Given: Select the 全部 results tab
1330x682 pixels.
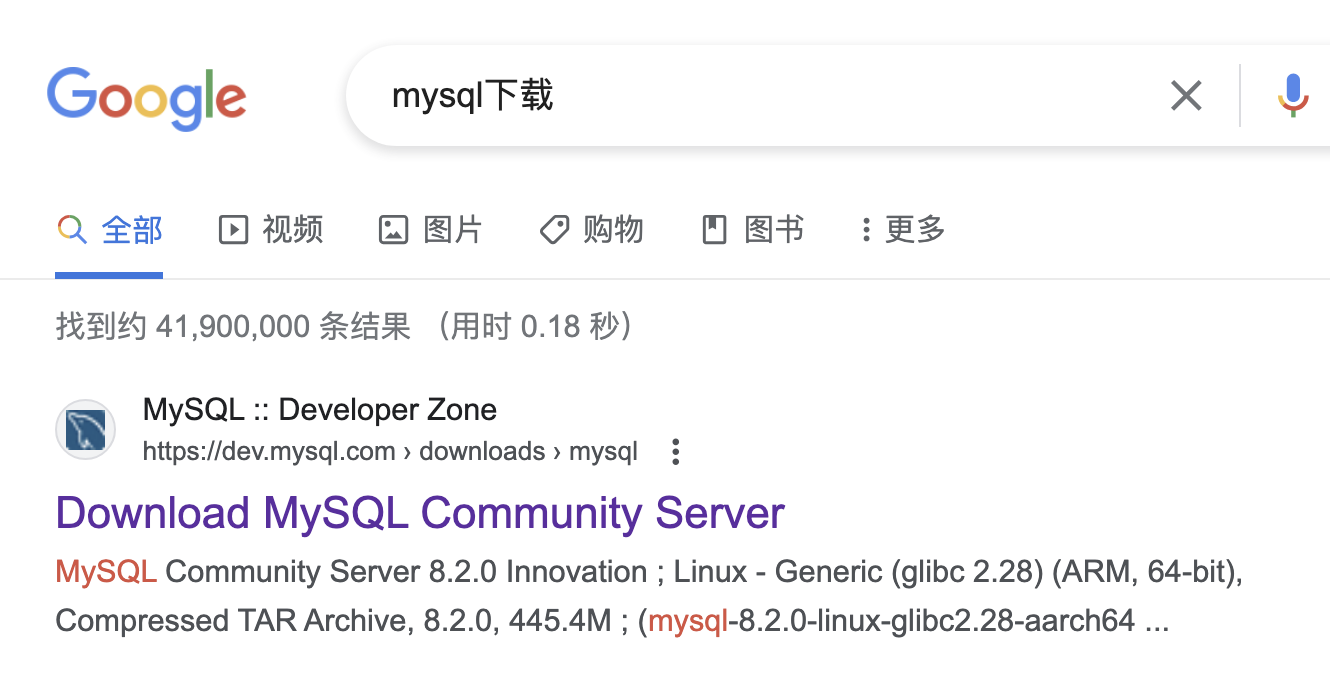Looking at the screenshot, I should coord(131,230).
